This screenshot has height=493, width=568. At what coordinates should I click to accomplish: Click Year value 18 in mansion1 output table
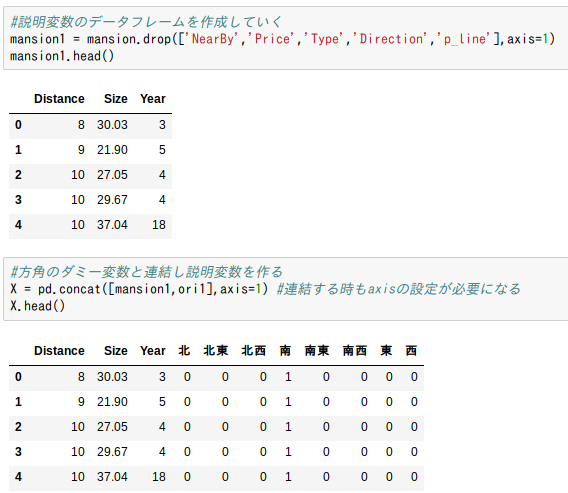coord(159,225)
